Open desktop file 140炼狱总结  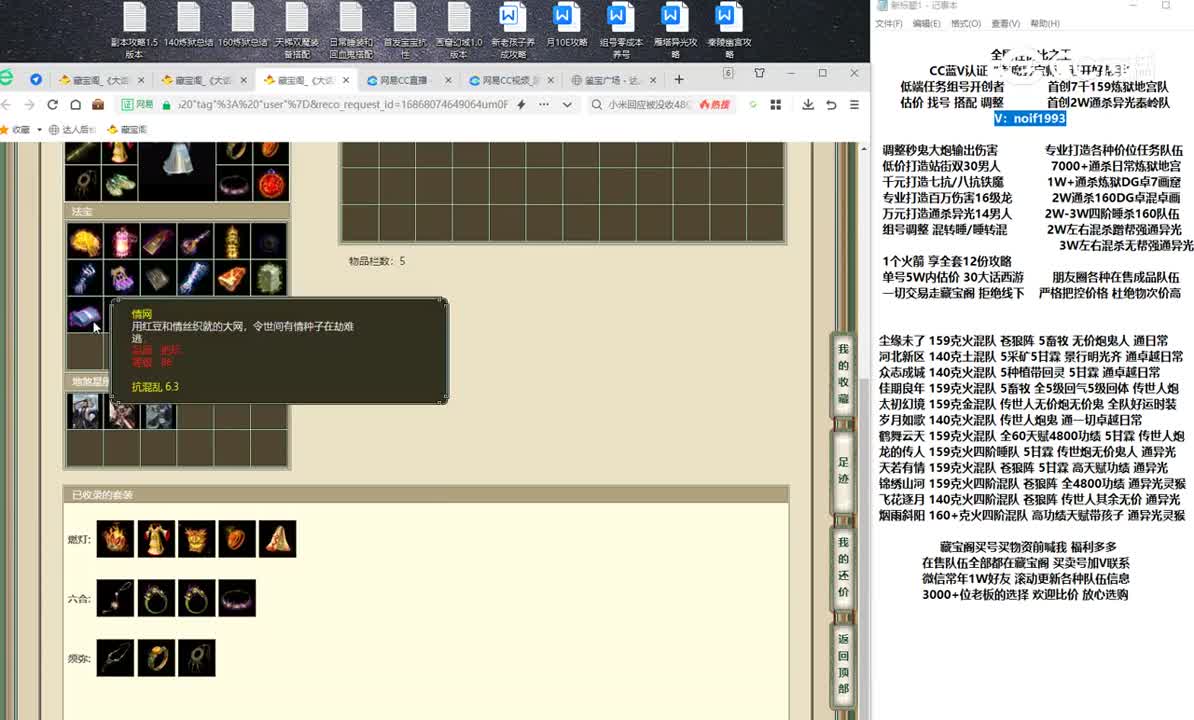[x=188, y=26]
